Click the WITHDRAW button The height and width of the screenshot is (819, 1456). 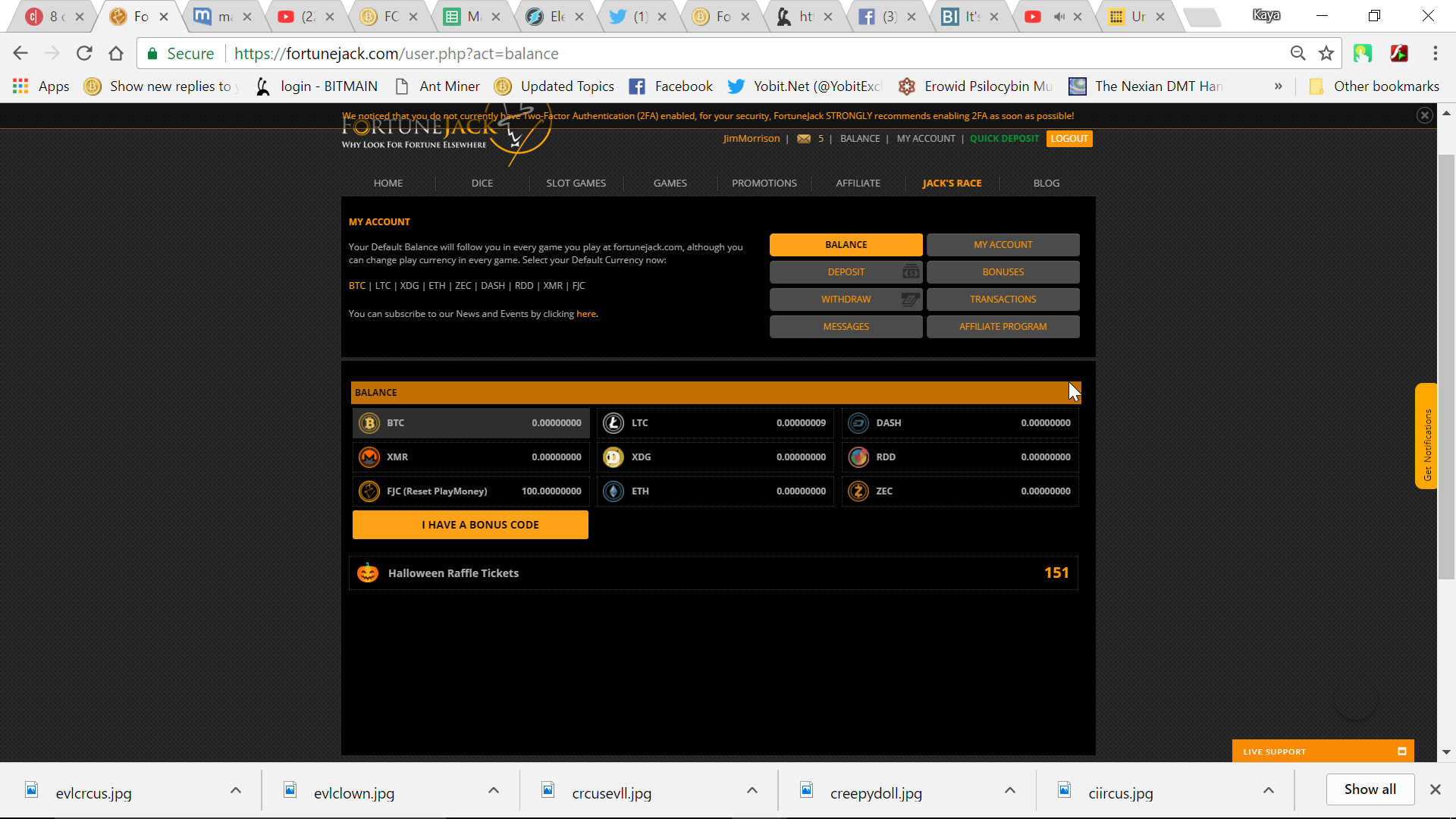pos(846,300)
